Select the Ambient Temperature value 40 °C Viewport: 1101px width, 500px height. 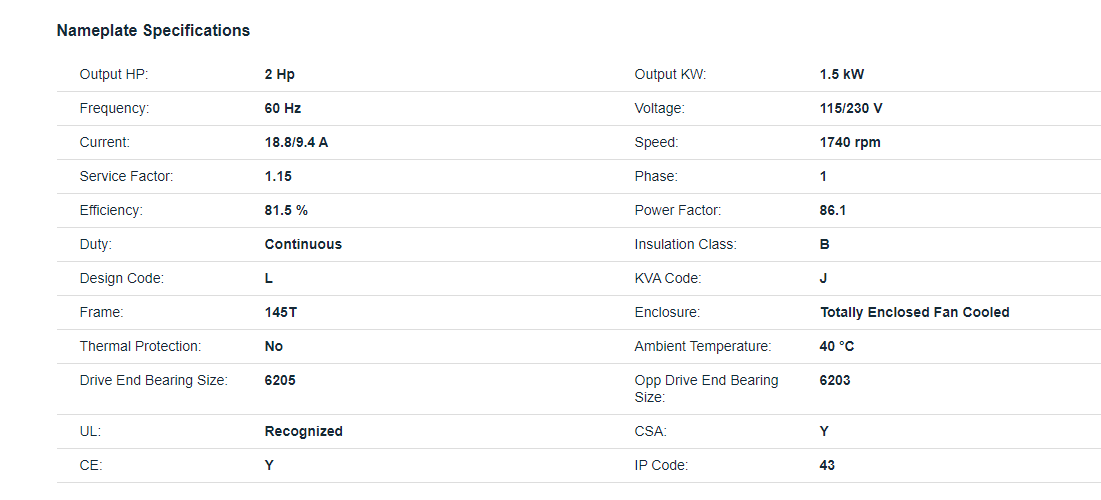(x=837, y=346)
